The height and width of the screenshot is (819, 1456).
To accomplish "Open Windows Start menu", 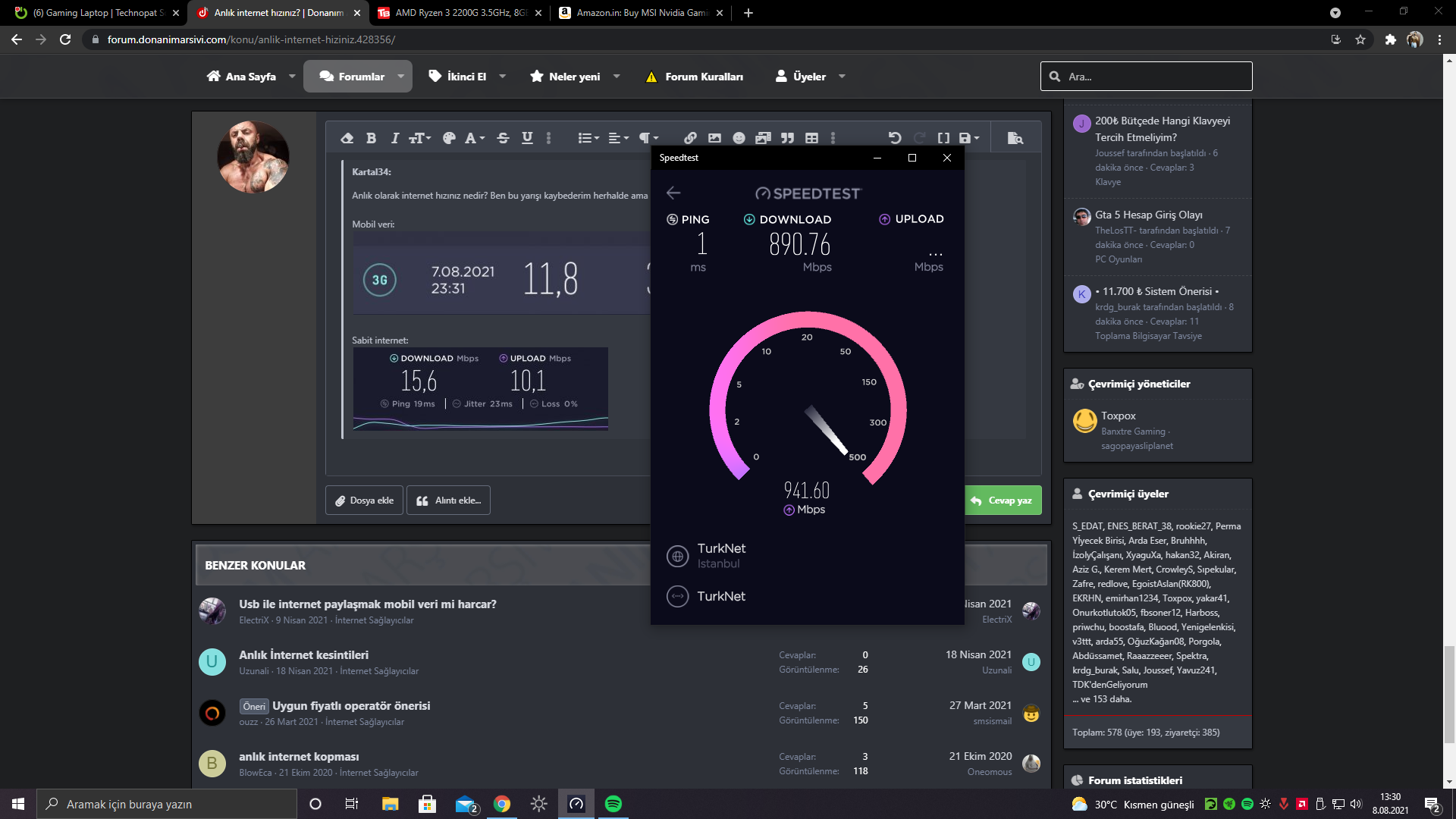I will click(x=18, y=804).
